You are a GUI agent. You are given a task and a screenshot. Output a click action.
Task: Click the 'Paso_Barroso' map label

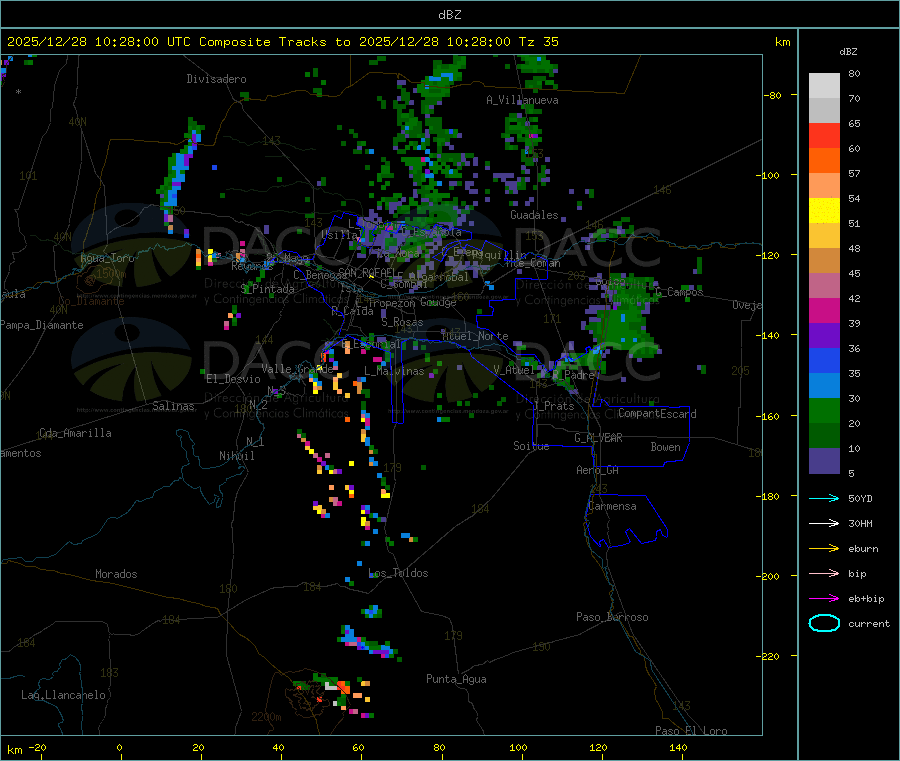(x=612, y=617)
